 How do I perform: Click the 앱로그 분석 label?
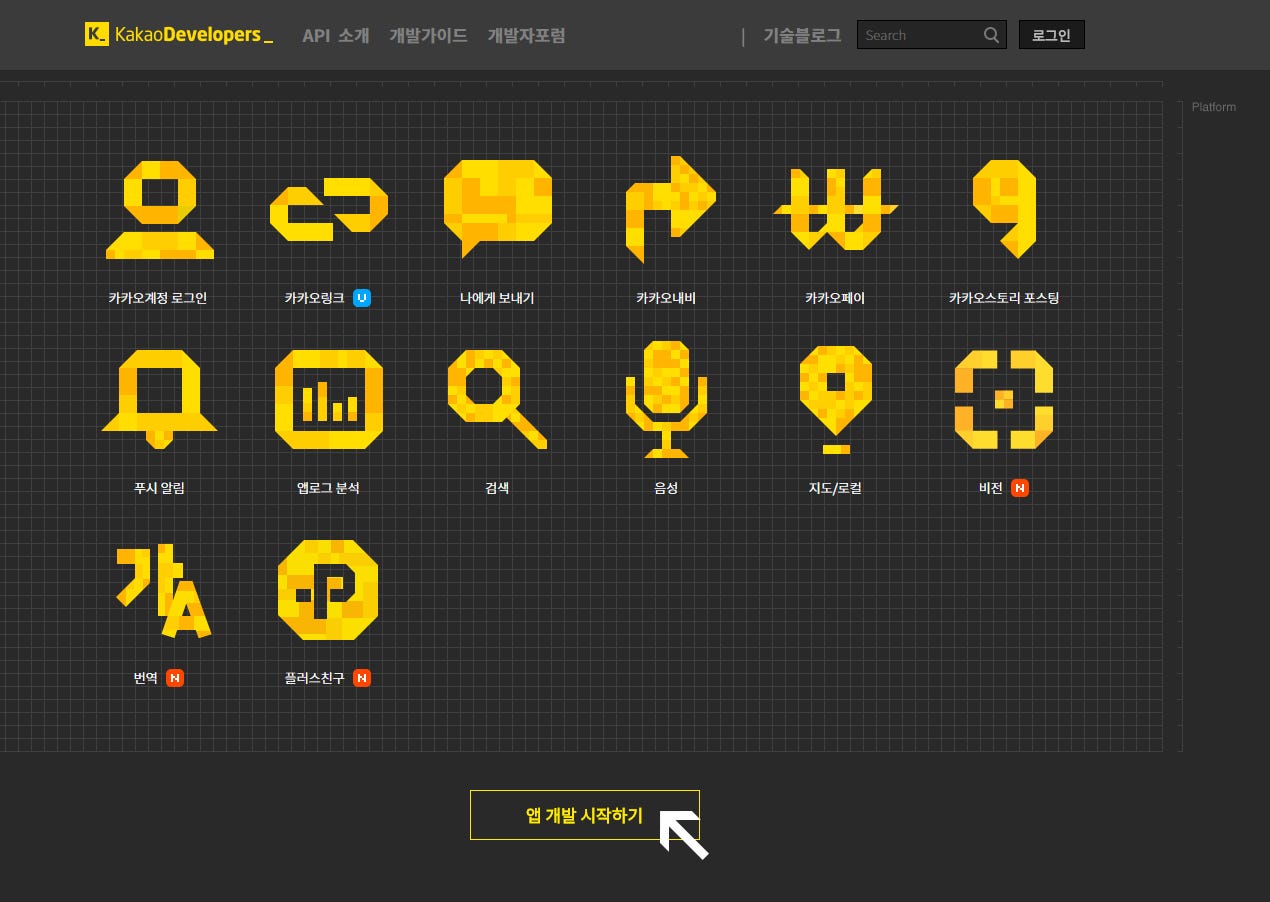pyautogui.click(x=328, y=488)
